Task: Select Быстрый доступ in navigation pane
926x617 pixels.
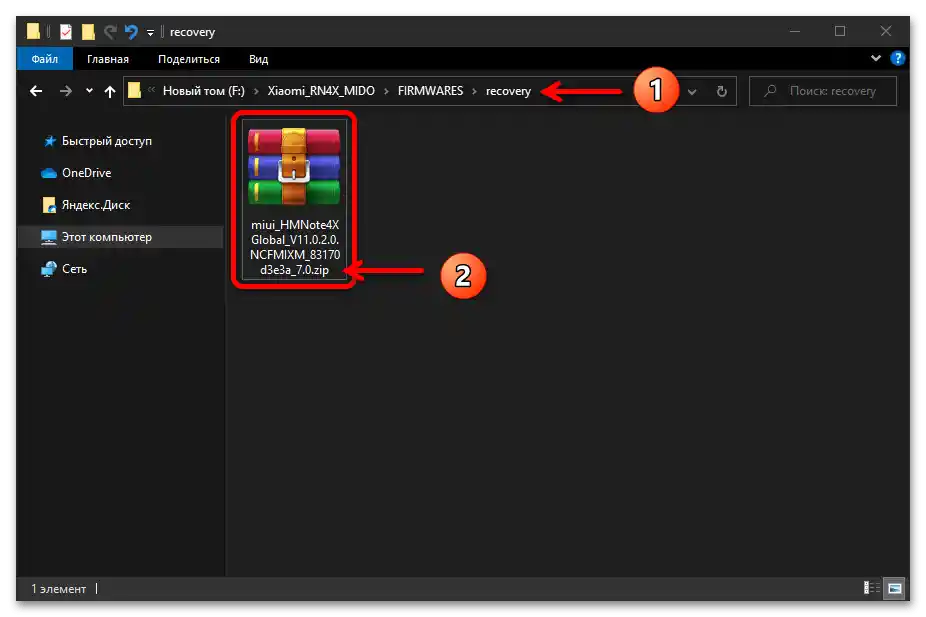Action: tap(106, 141)
